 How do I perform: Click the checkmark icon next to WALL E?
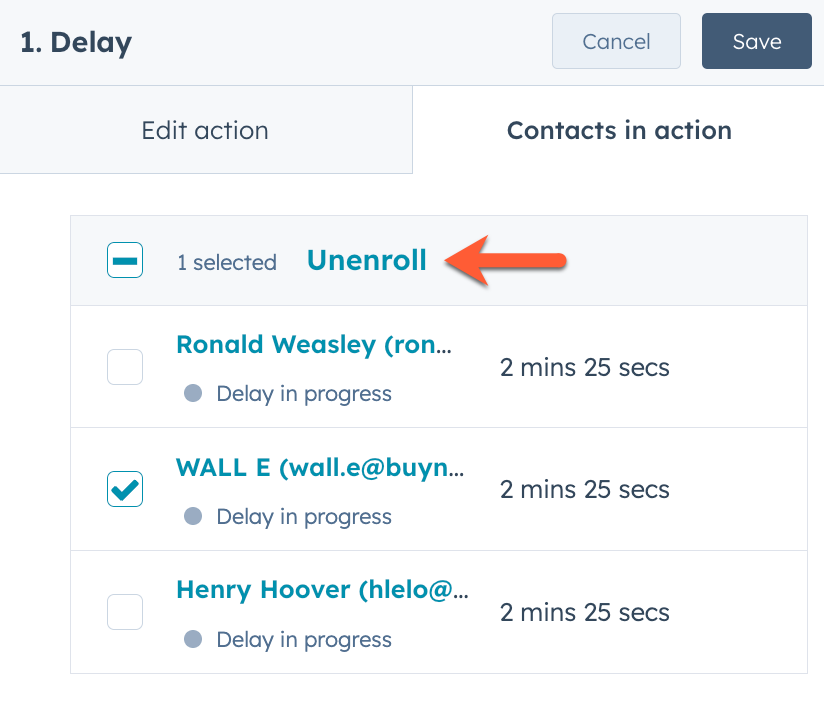(124, 489)
